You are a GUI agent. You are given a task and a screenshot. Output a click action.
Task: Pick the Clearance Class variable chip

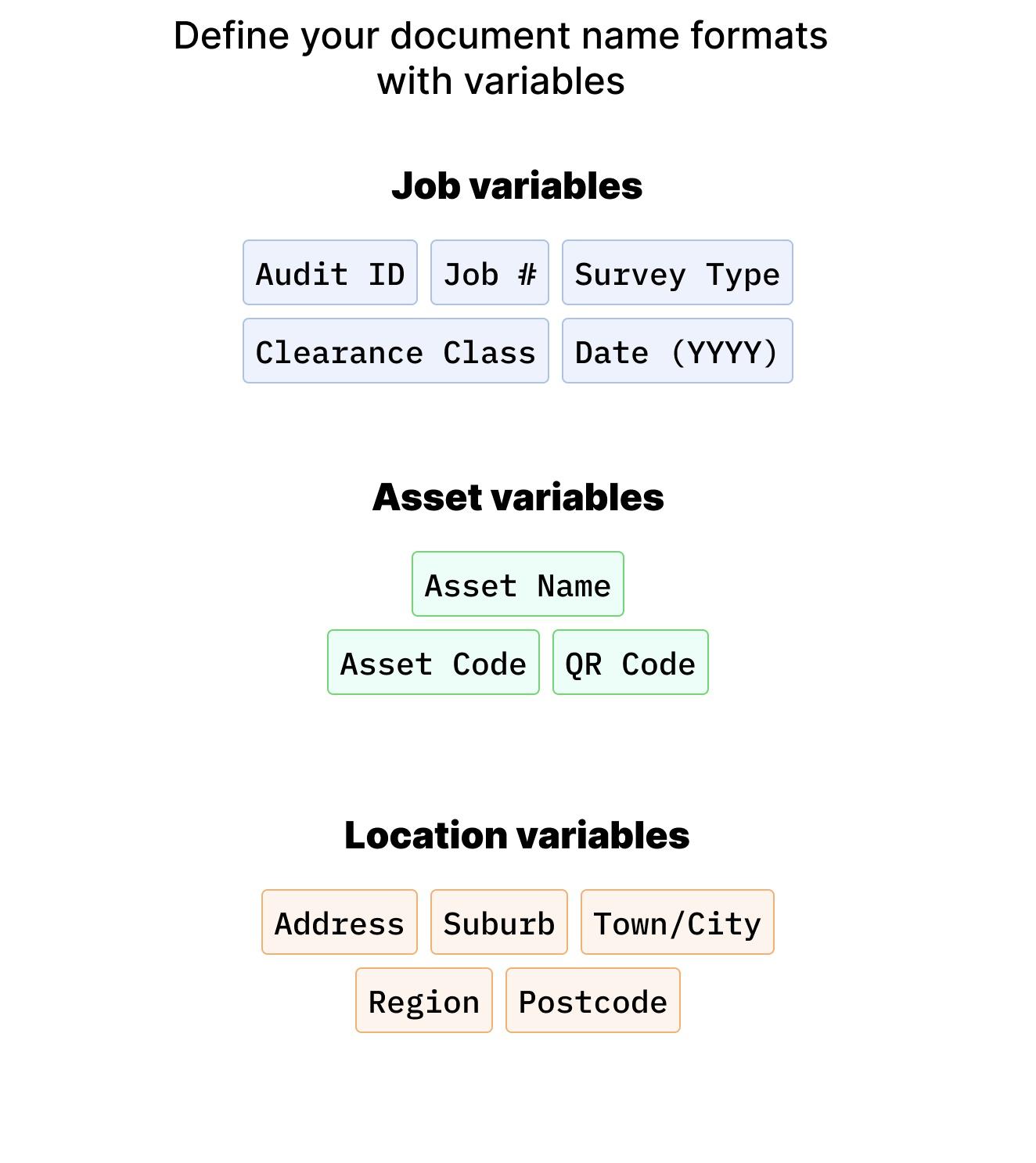pyautogui.click(x=396, y=351)
